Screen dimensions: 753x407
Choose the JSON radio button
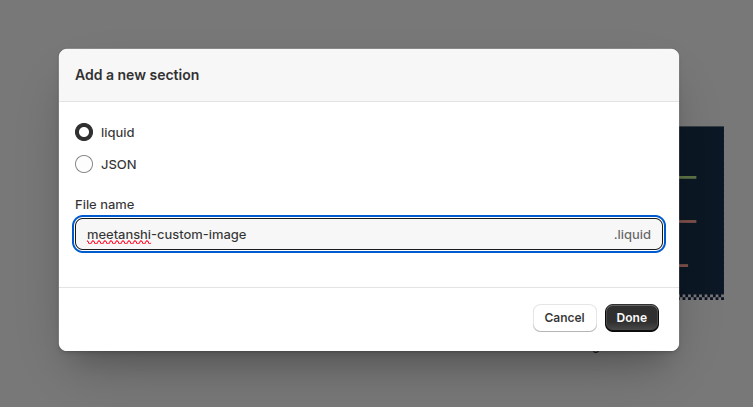(x=84, y=164)
